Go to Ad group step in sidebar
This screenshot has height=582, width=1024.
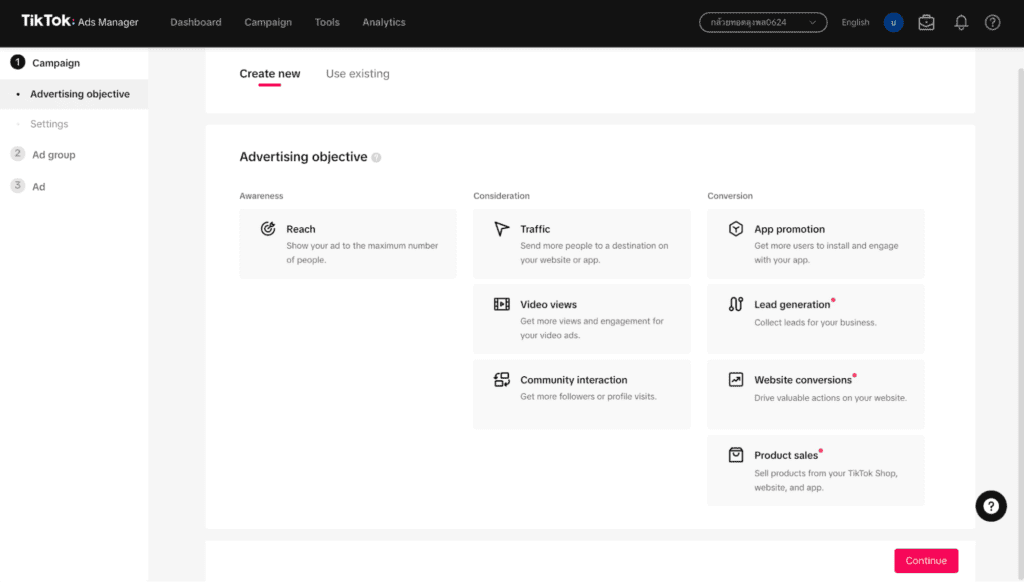click(54, 155)
